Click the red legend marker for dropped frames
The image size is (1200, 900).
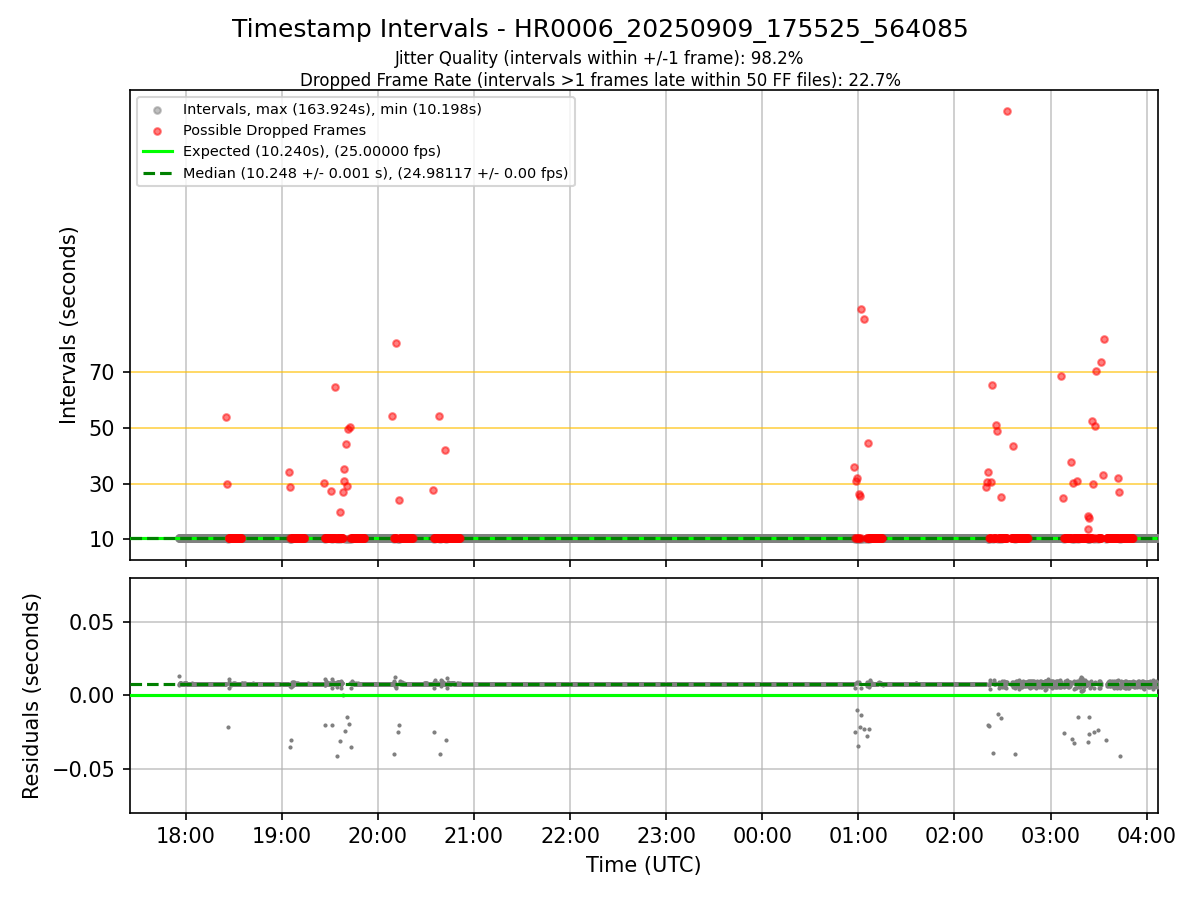click(156, 130)
